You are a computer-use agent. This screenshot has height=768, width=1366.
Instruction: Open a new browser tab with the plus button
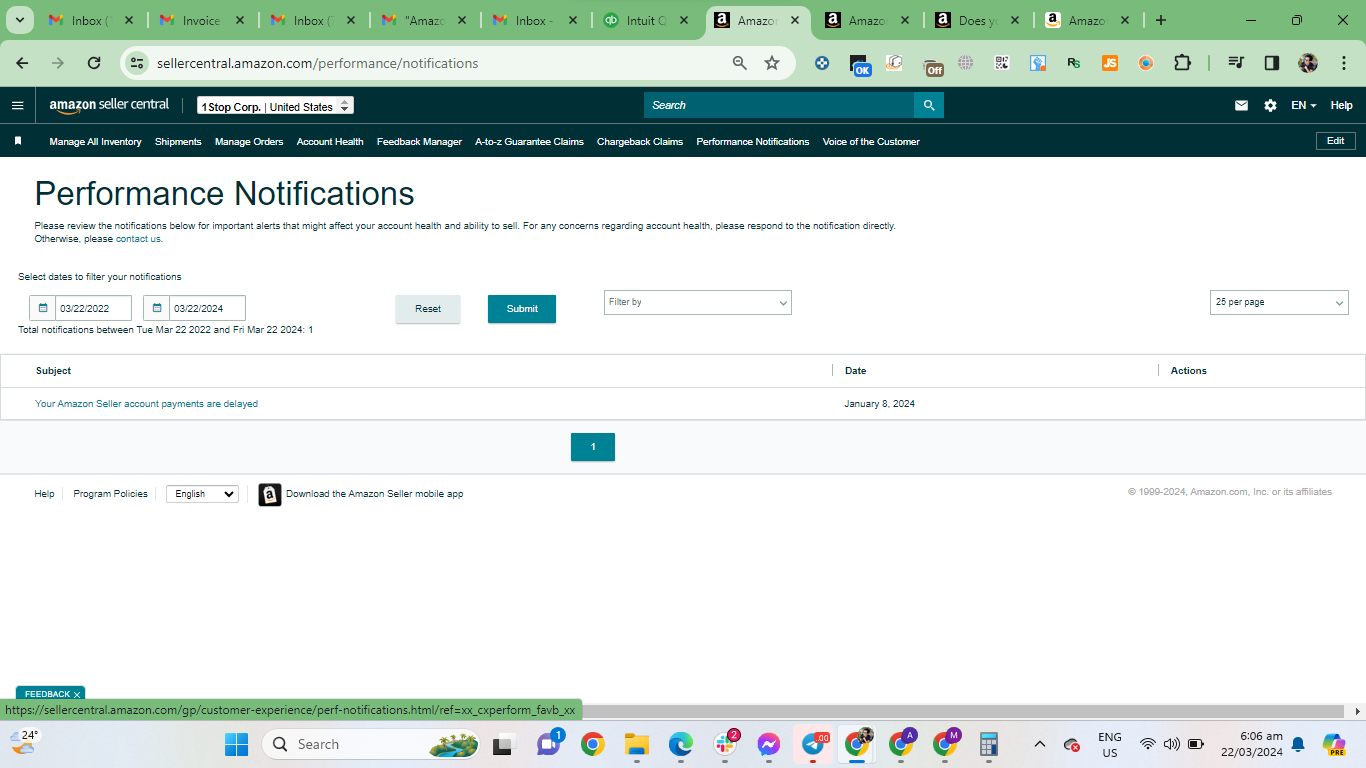coord(1160,20)
